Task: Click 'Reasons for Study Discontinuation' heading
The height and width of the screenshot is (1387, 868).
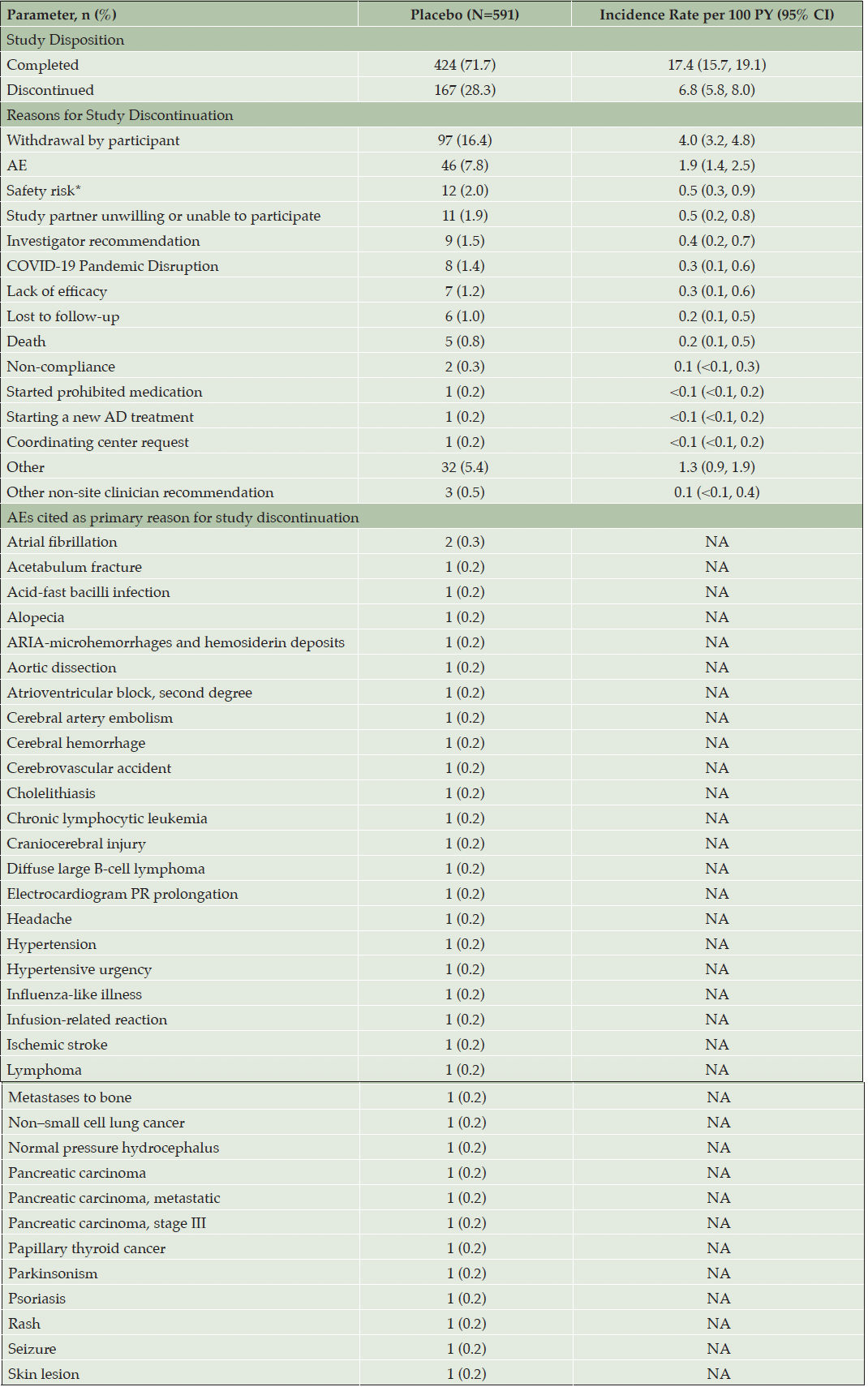Action: coord(120,115)
